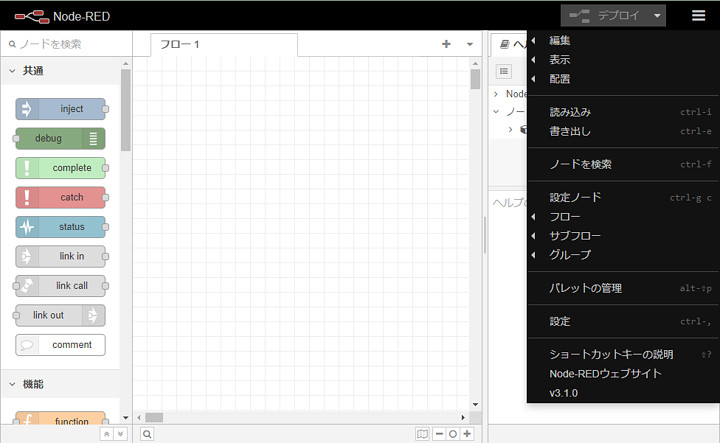
Task: Select the comment node in palette
Action: 61,345
